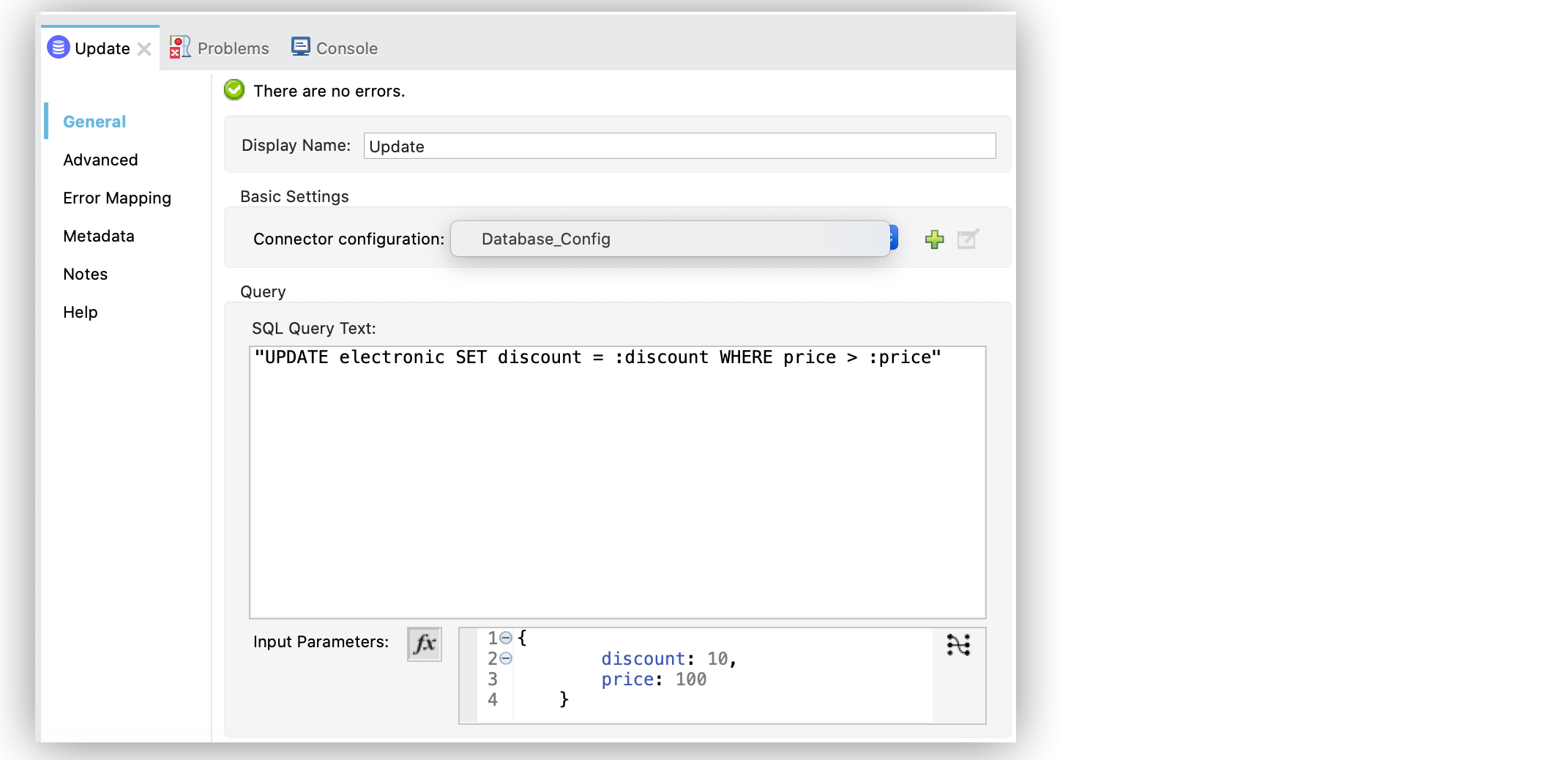Click the Update database icon in tab
1568x760 pixels.
point(58,48)
